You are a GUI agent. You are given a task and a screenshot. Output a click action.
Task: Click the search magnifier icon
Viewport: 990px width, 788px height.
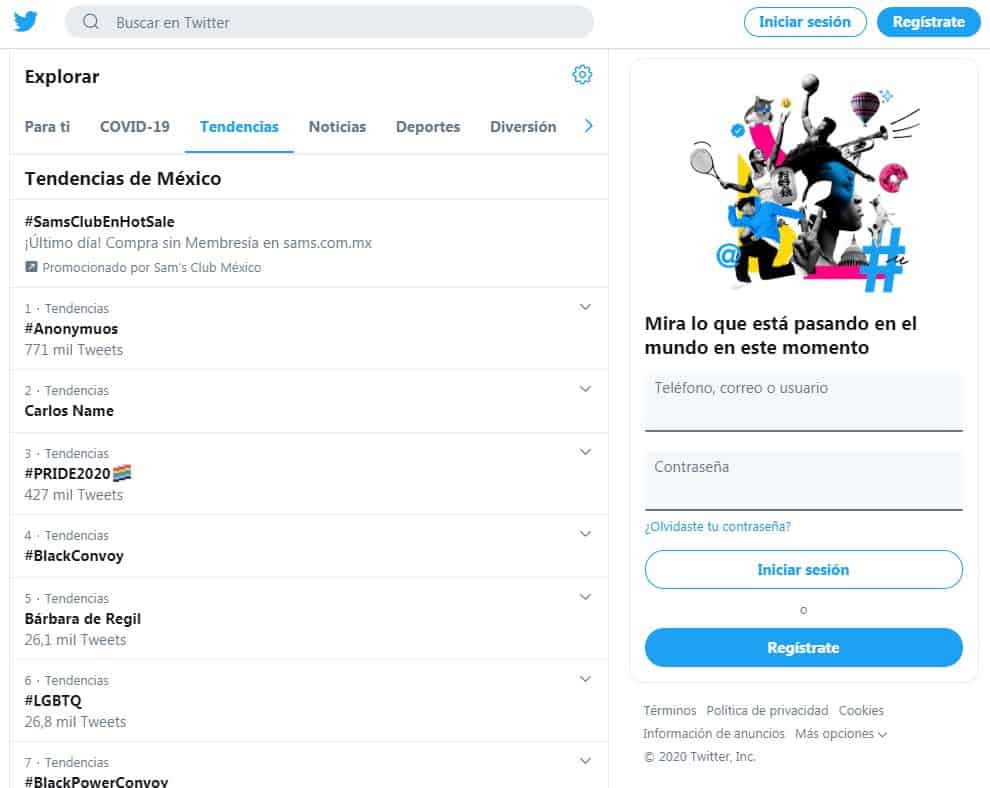click(91, 22)
